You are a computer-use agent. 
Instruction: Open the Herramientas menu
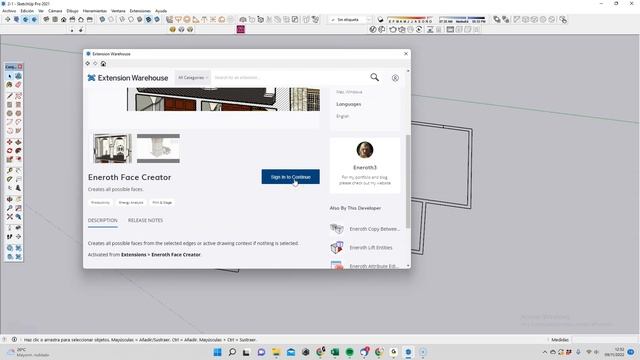[x=95, y=11]
